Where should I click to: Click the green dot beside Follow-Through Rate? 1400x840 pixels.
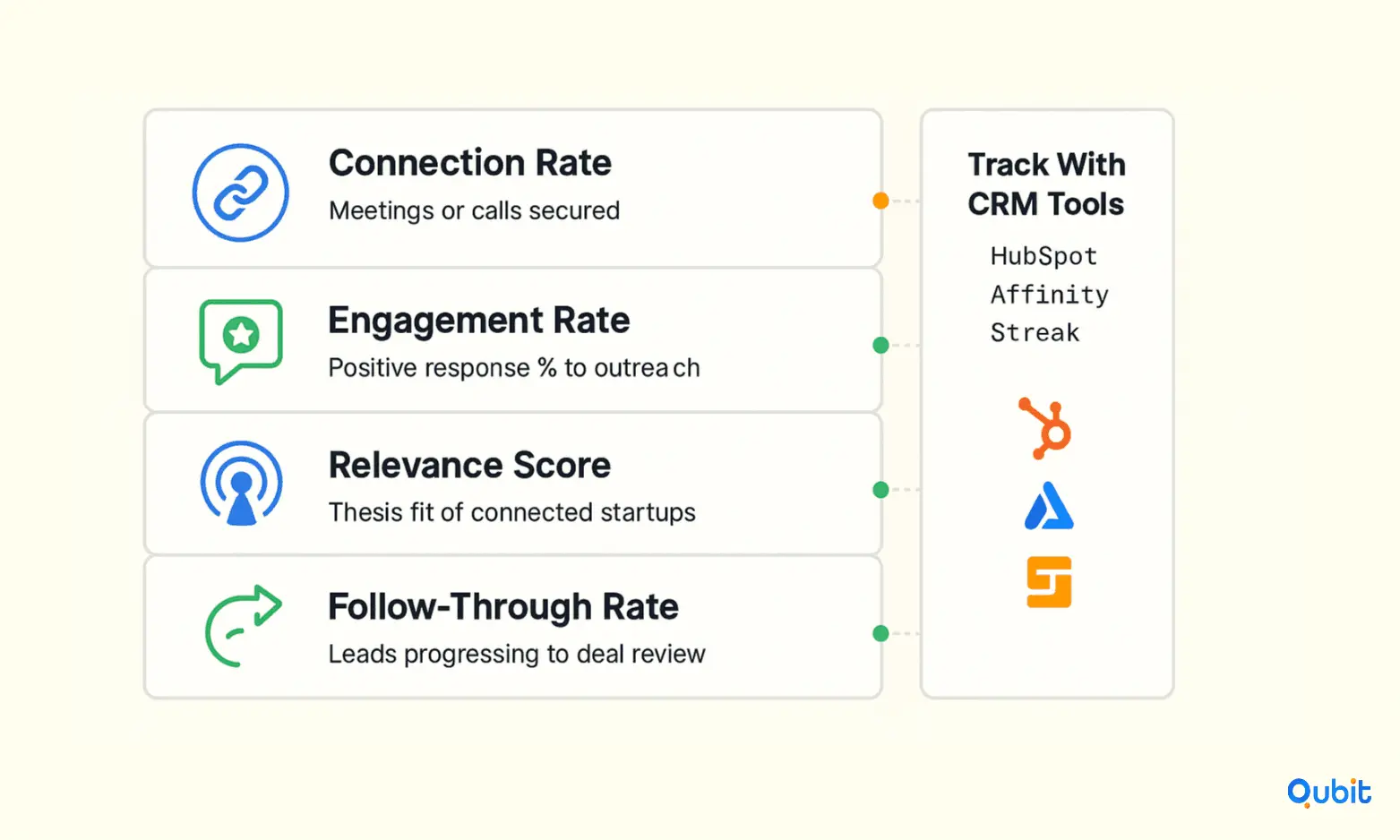coord(880,633)
